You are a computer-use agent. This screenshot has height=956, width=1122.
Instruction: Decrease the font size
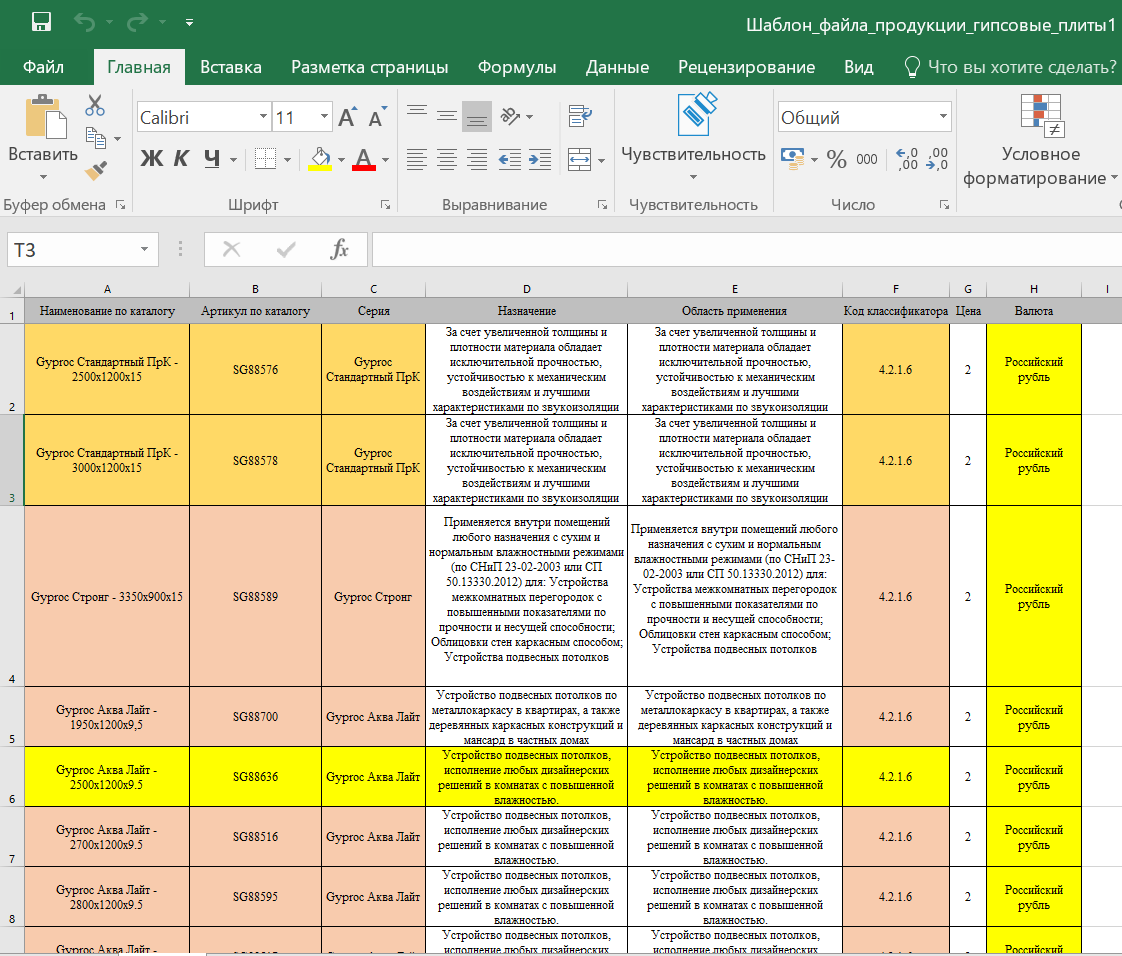click(x=377, y=117)
